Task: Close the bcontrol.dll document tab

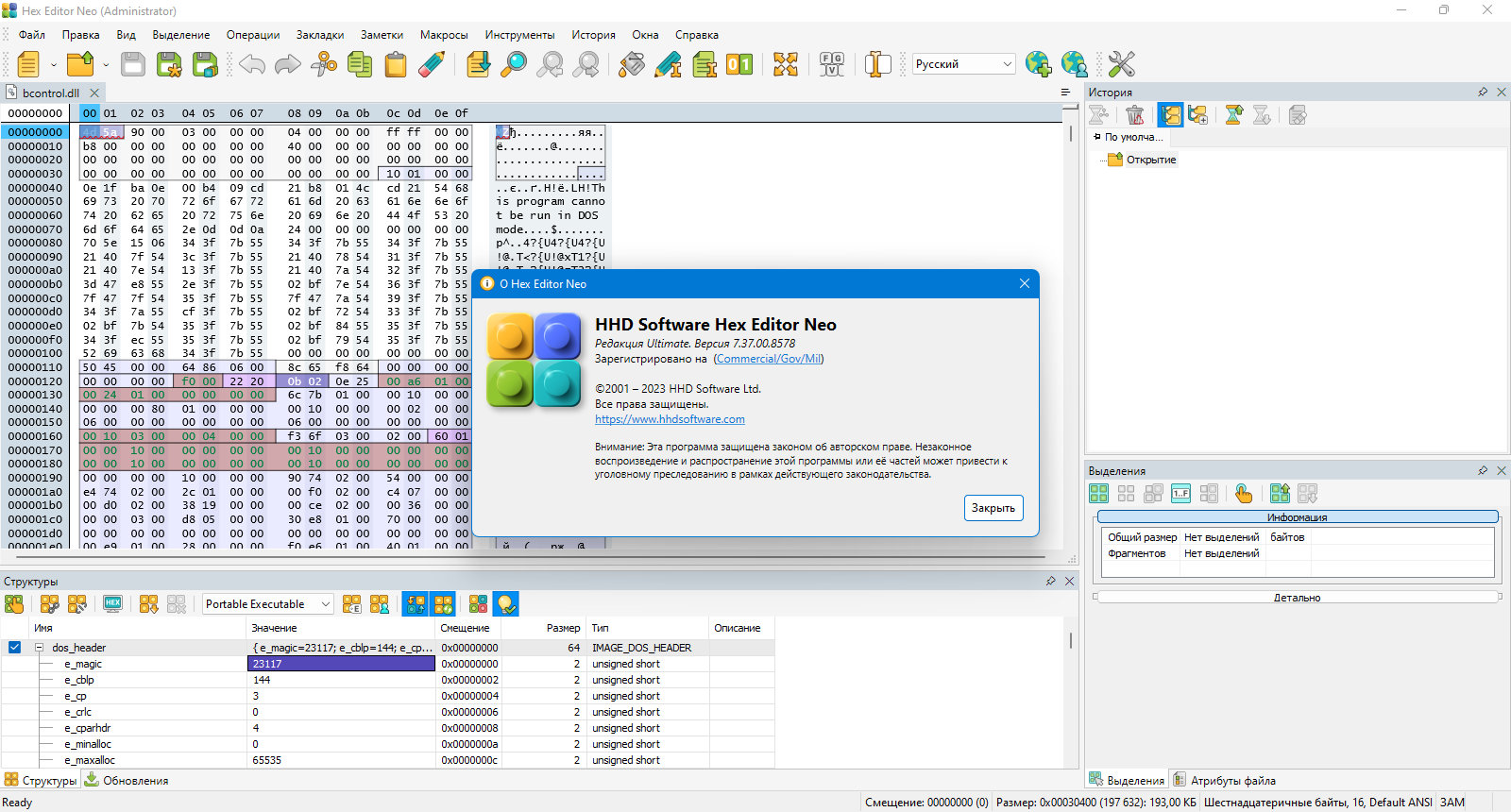Action: click(94, 93)
